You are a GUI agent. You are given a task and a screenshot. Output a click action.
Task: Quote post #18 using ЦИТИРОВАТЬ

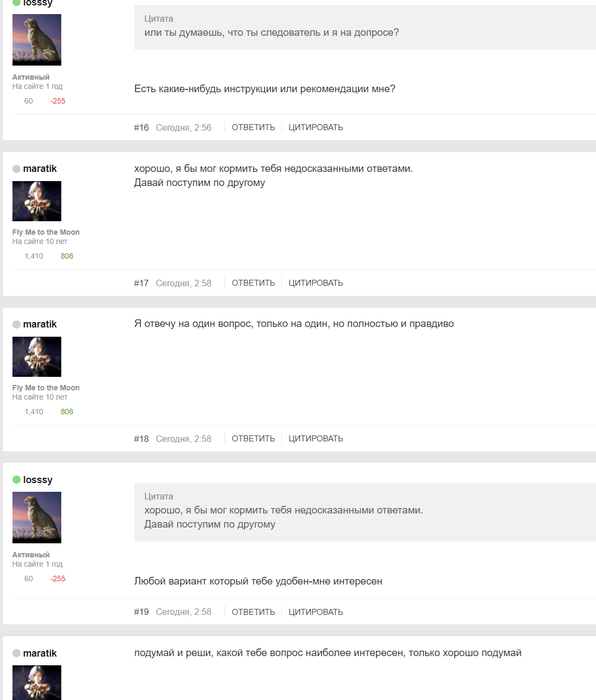[316, 438]
